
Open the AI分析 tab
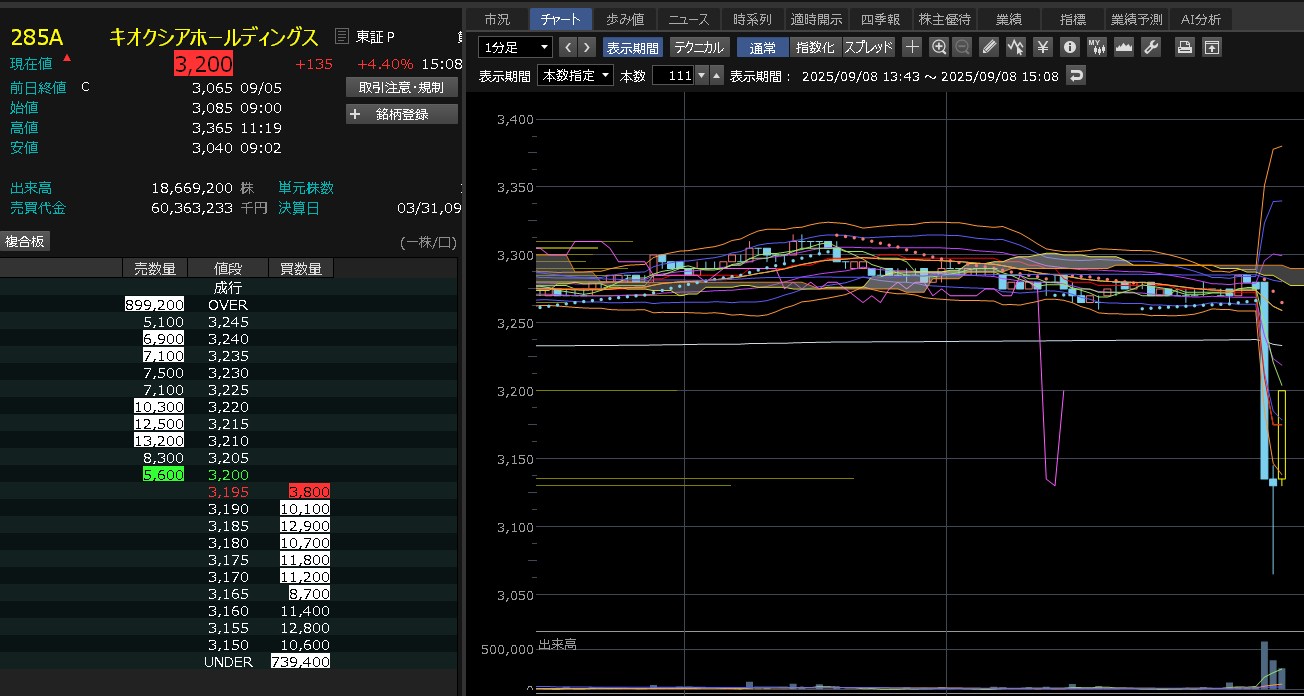coord(1201,19)
